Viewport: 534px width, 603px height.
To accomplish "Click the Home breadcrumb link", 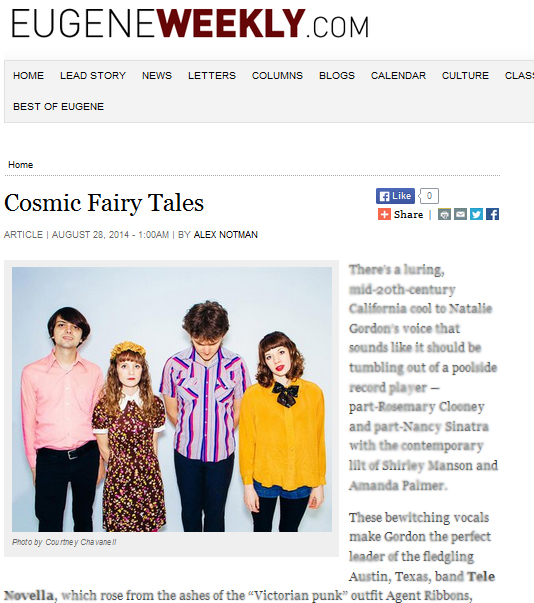I will (20, 165).
